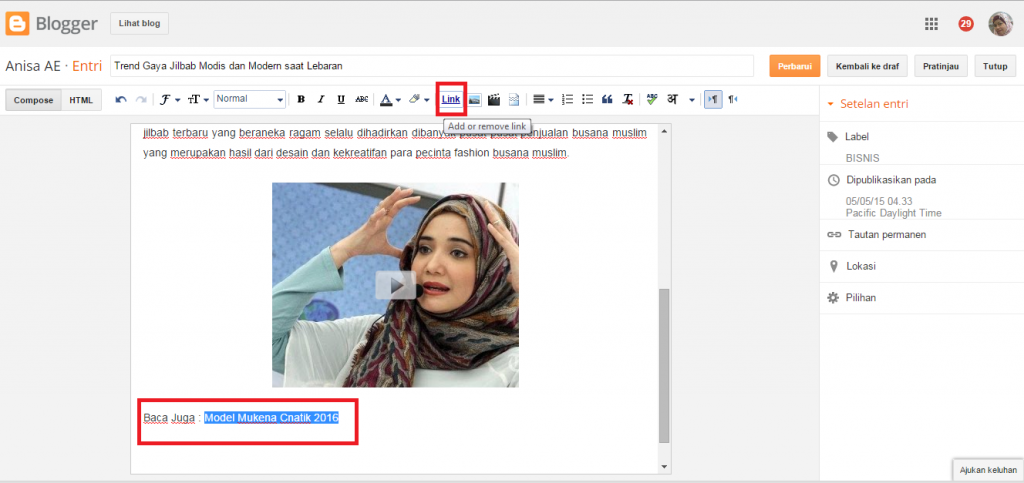Apply blockquote formatting
Viewport: 1024px width, 483px height.
607,99
